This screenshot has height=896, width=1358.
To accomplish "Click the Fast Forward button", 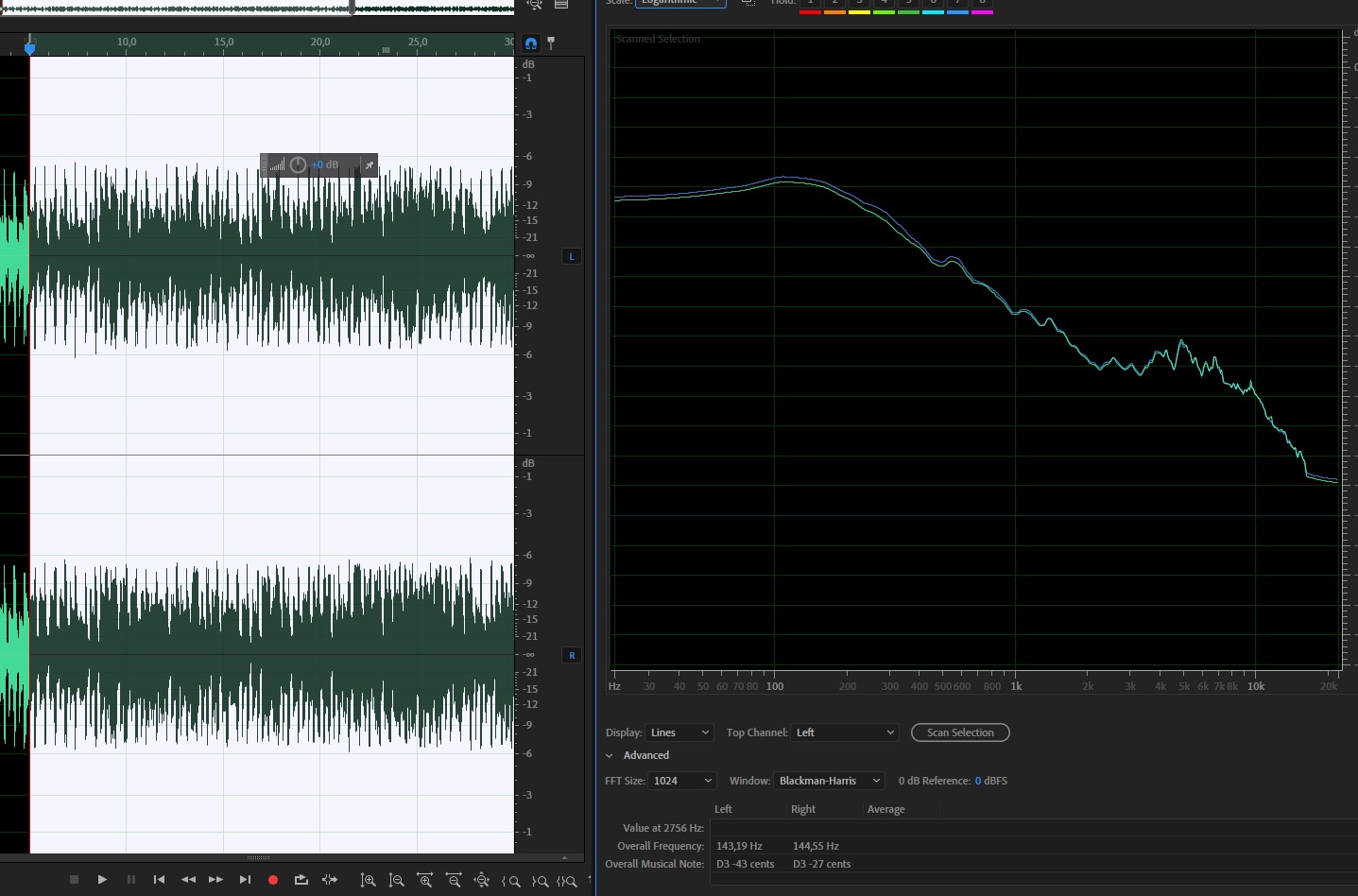I will coord(216,879).
